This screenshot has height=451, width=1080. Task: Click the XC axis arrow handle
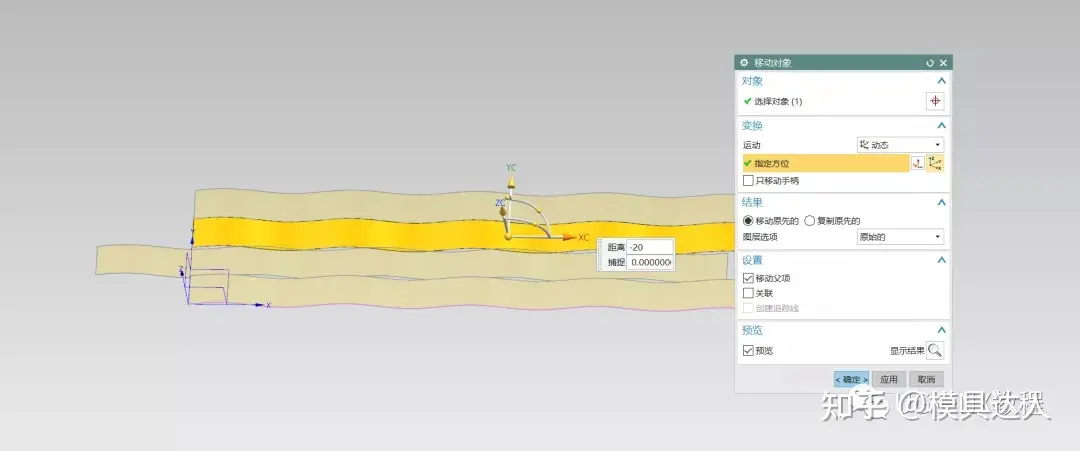click(x=568, y=237)
